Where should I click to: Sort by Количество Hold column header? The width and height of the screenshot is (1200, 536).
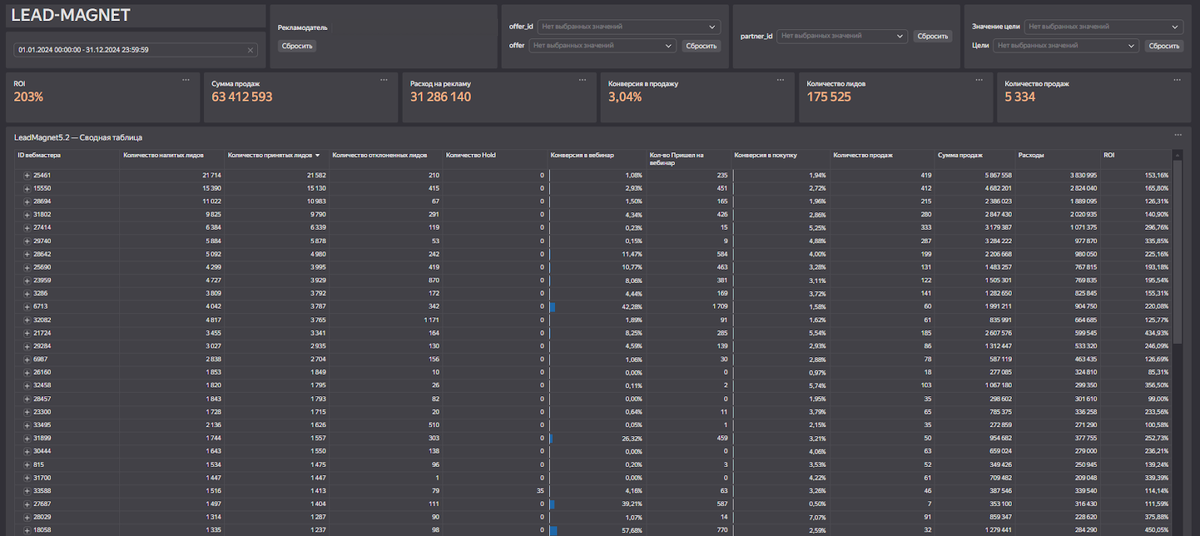coord(470,155)
